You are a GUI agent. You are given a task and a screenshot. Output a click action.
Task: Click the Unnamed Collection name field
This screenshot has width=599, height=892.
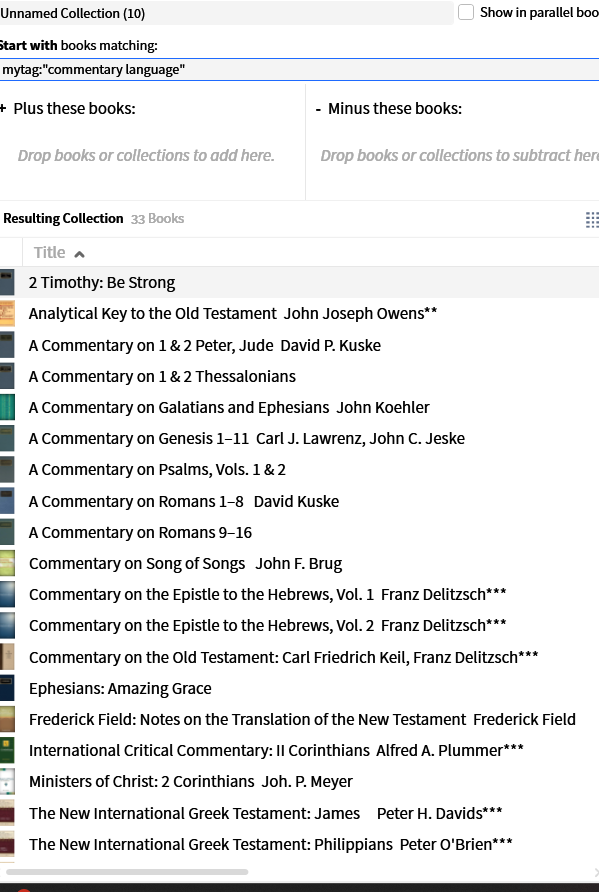(x=226, y=13)
